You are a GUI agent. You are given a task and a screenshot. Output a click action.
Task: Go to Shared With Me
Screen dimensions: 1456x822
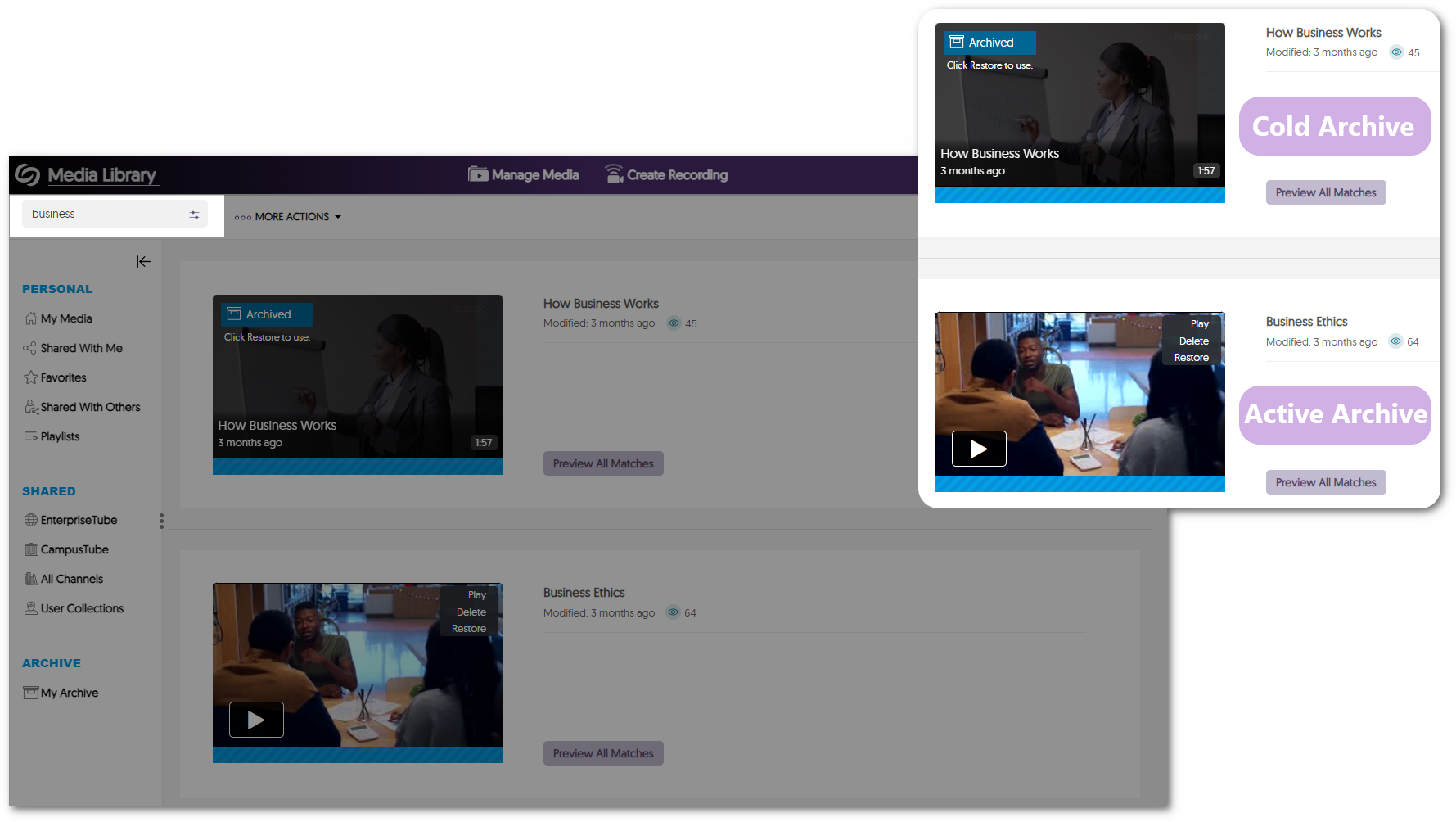coord(81,348)
